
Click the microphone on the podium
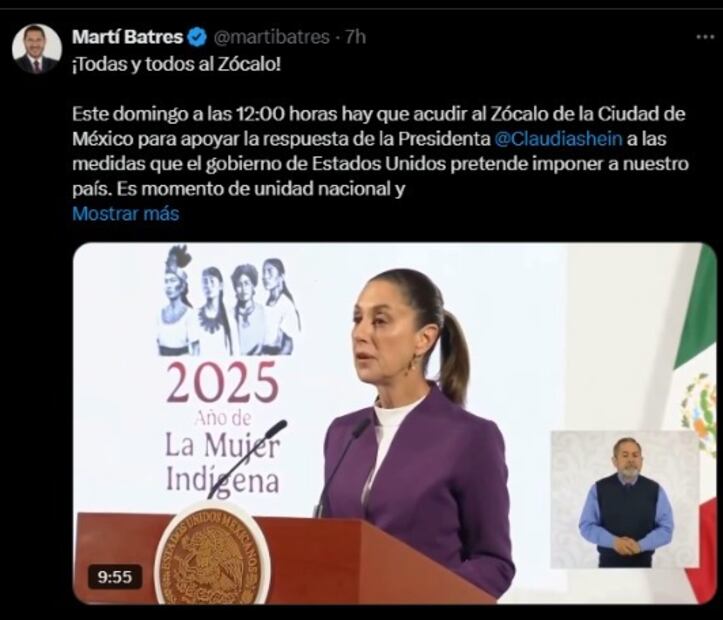pos(249,458)
